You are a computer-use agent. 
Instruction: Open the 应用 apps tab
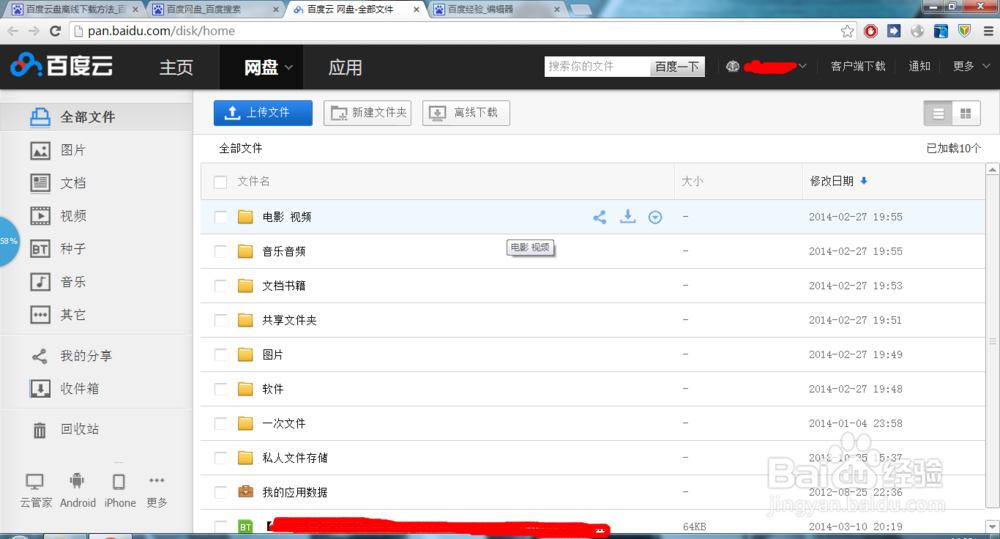[x=345, y=67]
